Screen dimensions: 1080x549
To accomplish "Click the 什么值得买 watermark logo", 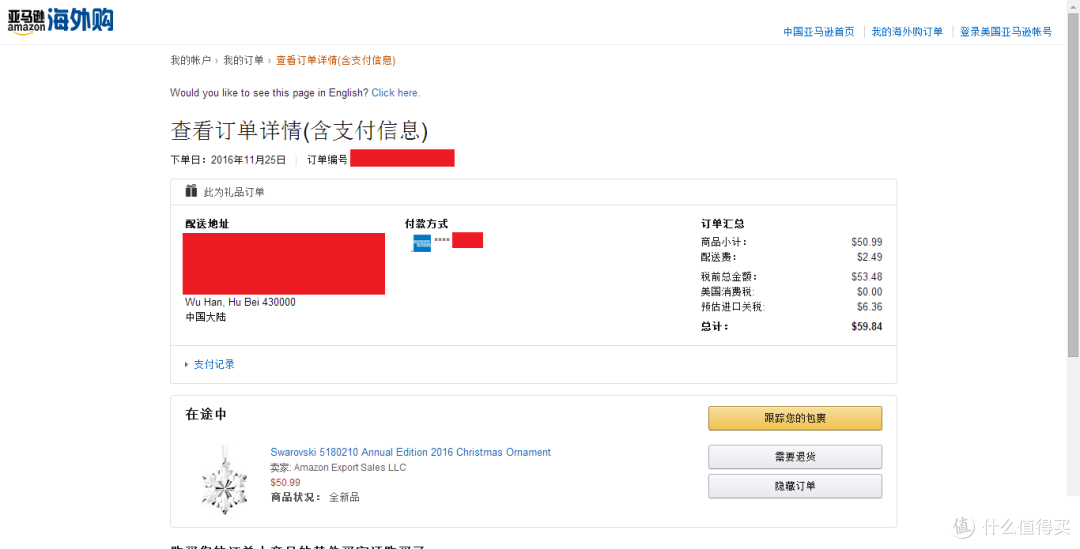I will coord(1012,527).
